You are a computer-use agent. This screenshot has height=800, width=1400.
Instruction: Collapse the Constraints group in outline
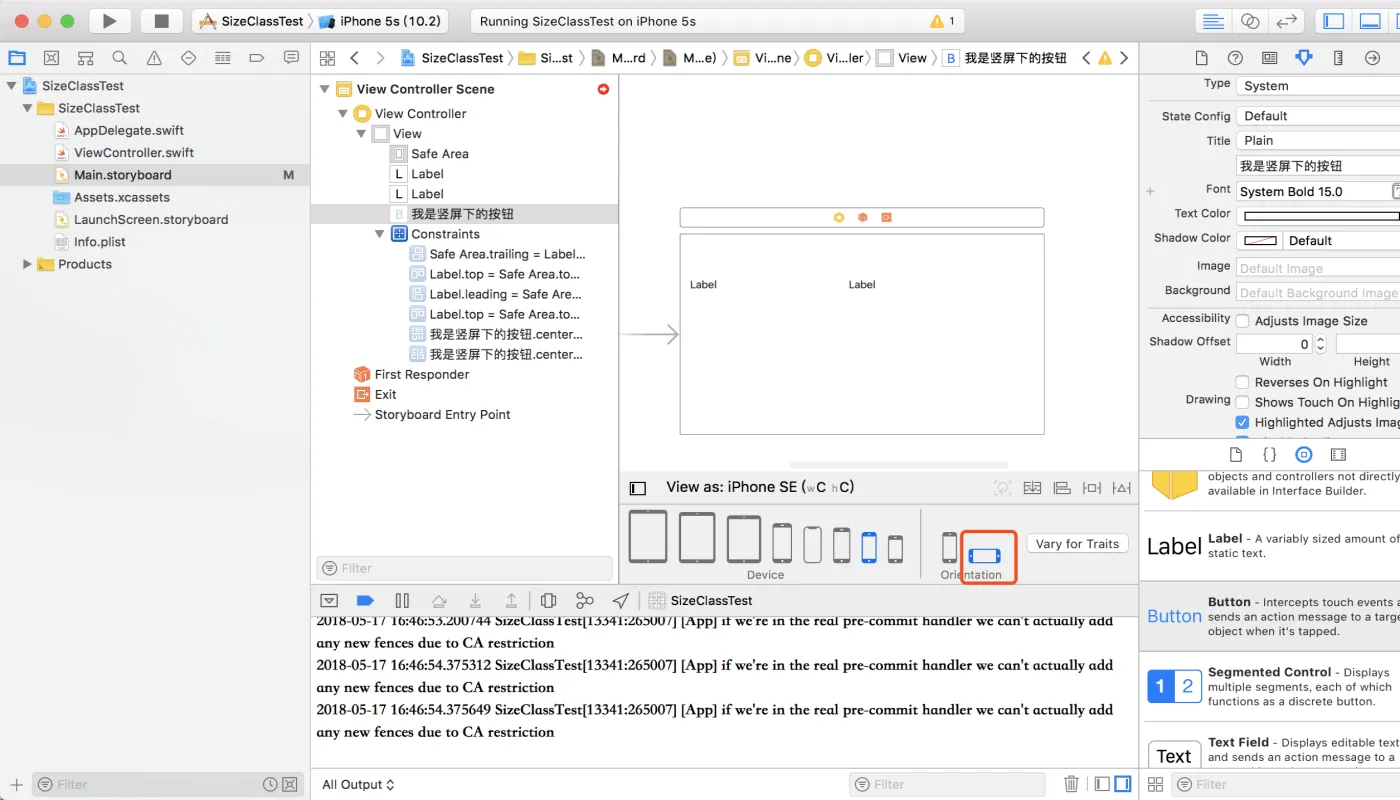(380, 234)
